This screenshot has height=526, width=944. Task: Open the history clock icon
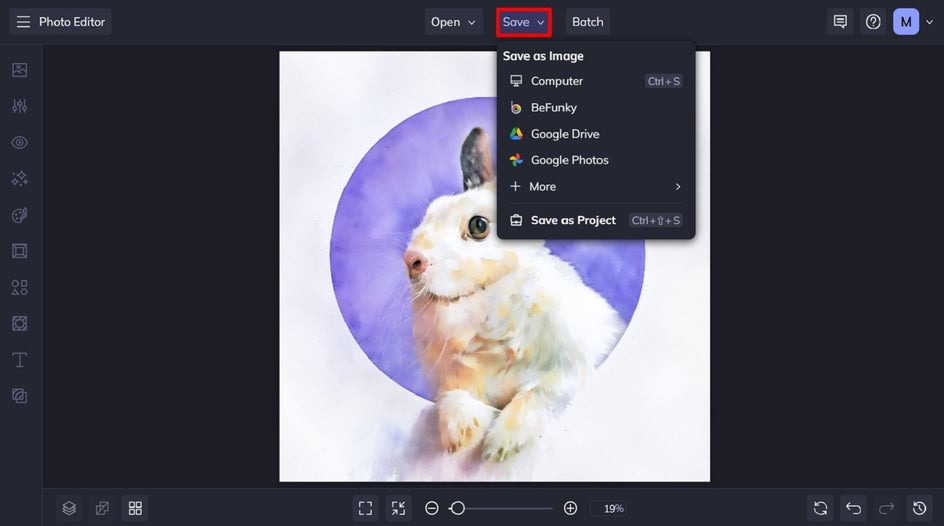click(919, 509)
